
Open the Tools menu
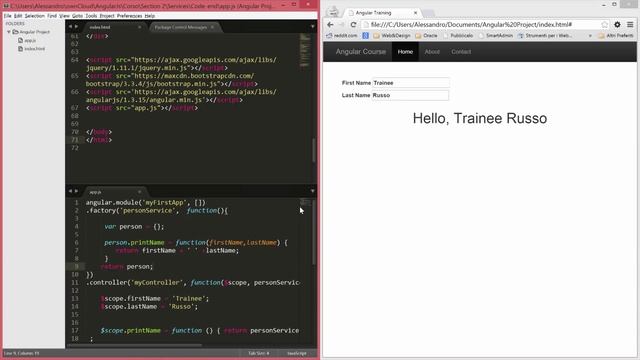91,16
